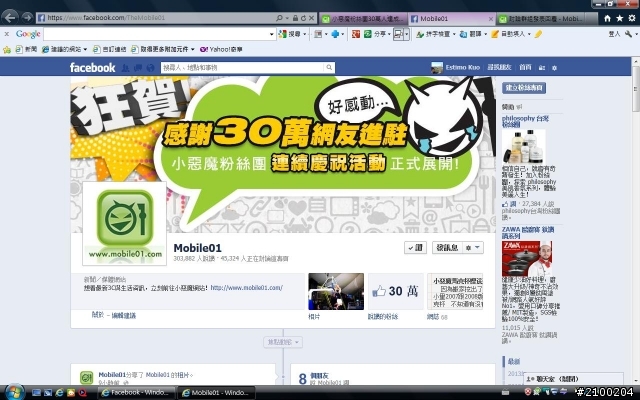Open the Yahoo!奇摩 favorites link
This screenshot has width=640, height=400.
(221, 49)
